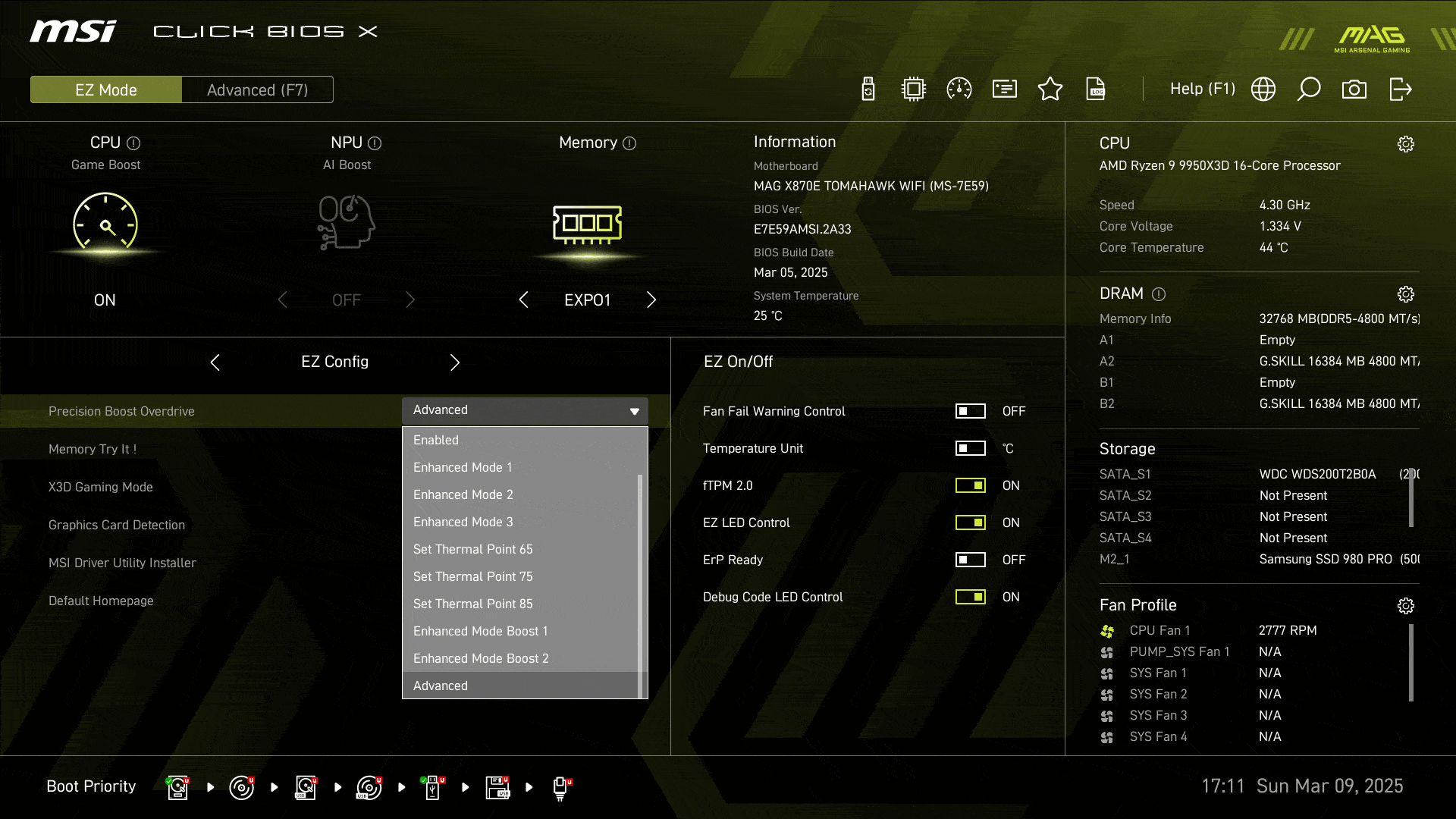This screenshot has width=1456, height=819.
Task: Toggle the EZ LED Control switch
Action: [x=970, y=522]
